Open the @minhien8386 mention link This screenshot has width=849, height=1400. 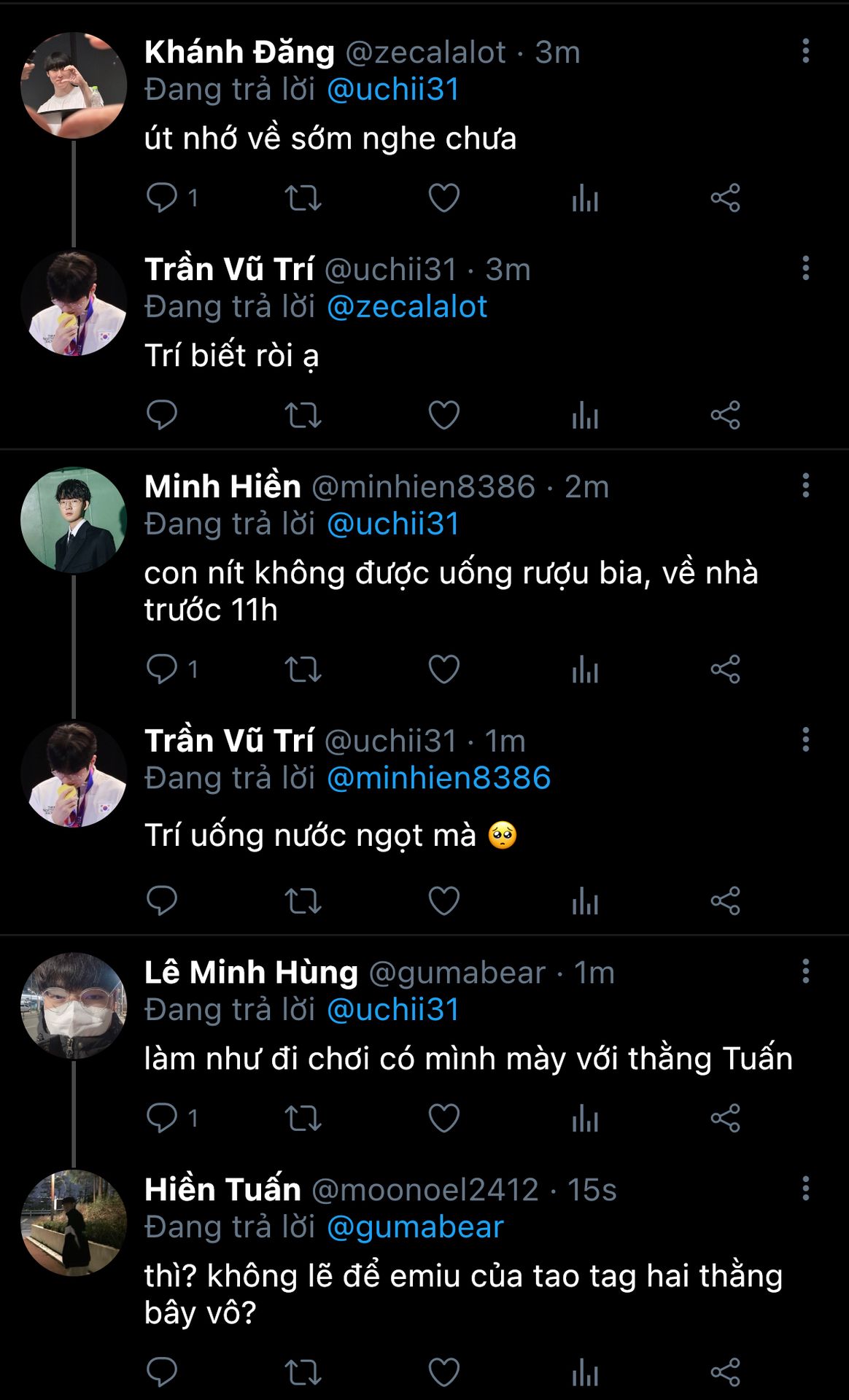tap(438, 778)
